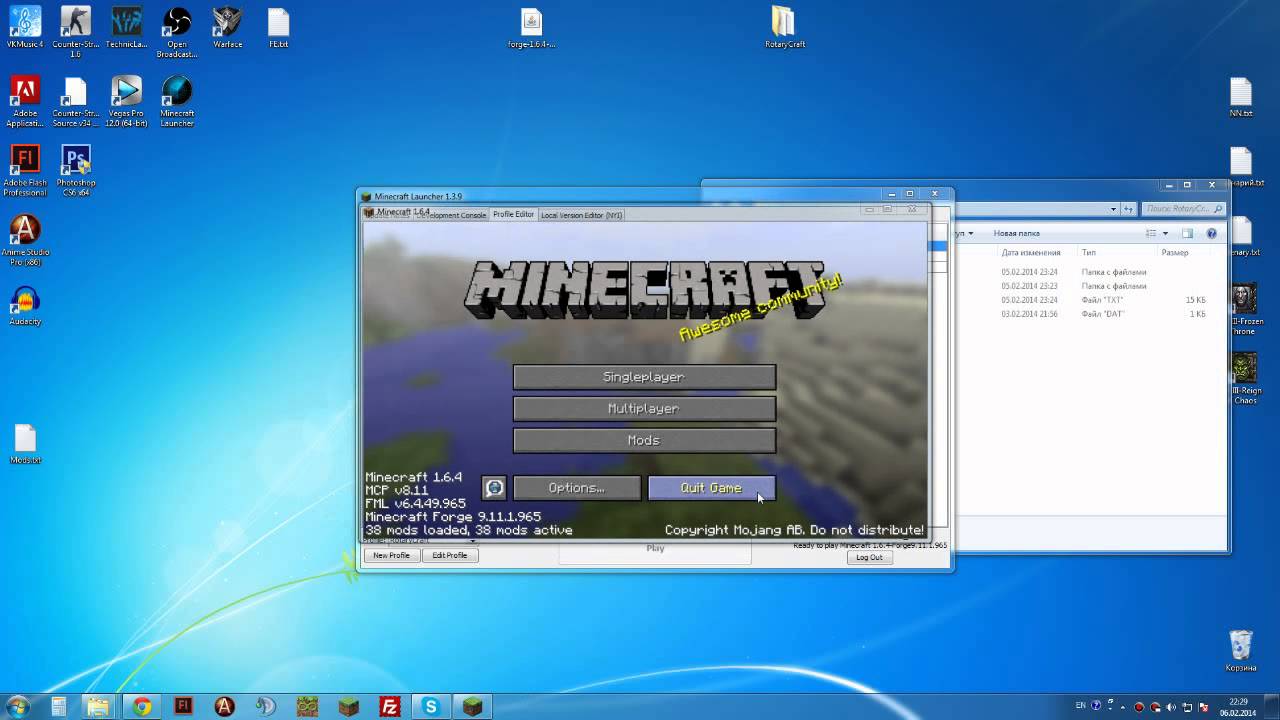Screen dimensions: 1280x720
Task: Click the EN language indicator in the tray
Action: coord(1081,705)
